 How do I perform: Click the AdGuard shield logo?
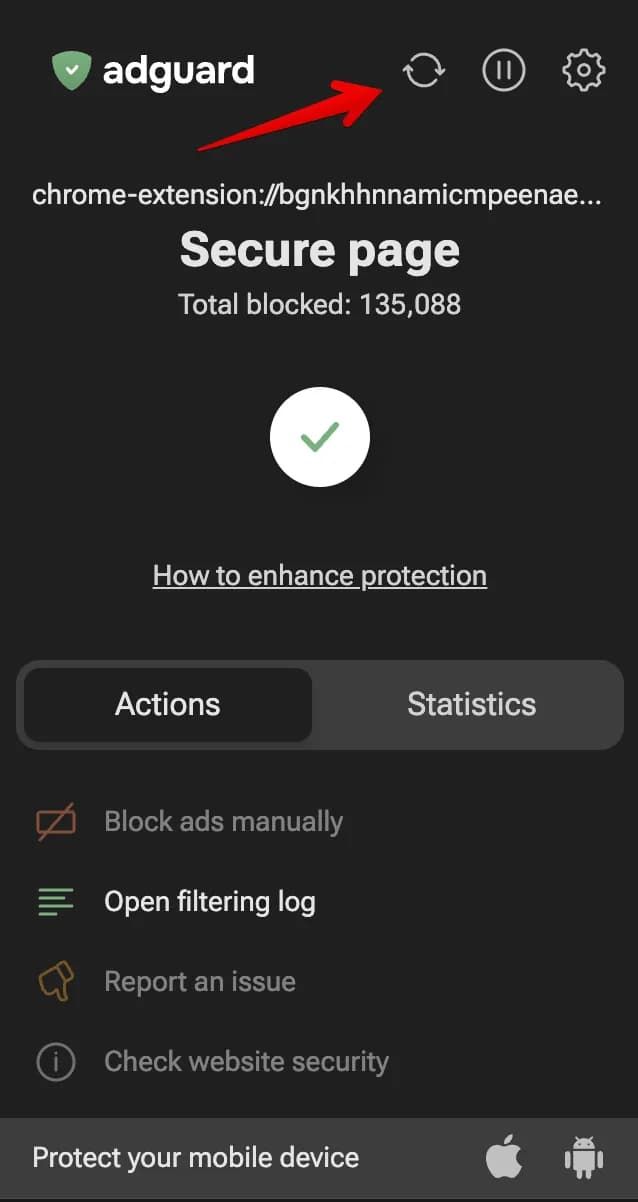click(72, 69)
